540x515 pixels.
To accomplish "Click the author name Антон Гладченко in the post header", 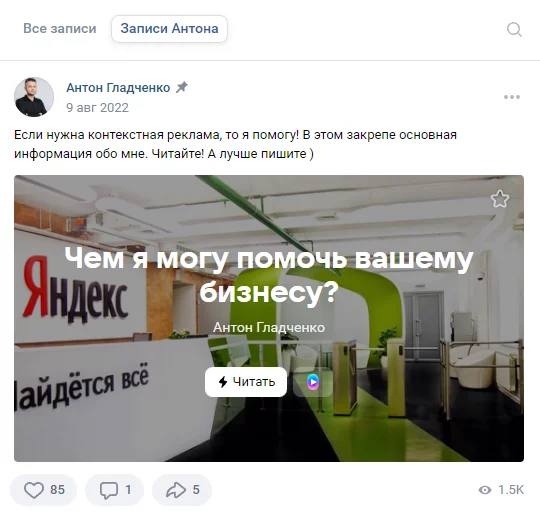I will (118, 88).
